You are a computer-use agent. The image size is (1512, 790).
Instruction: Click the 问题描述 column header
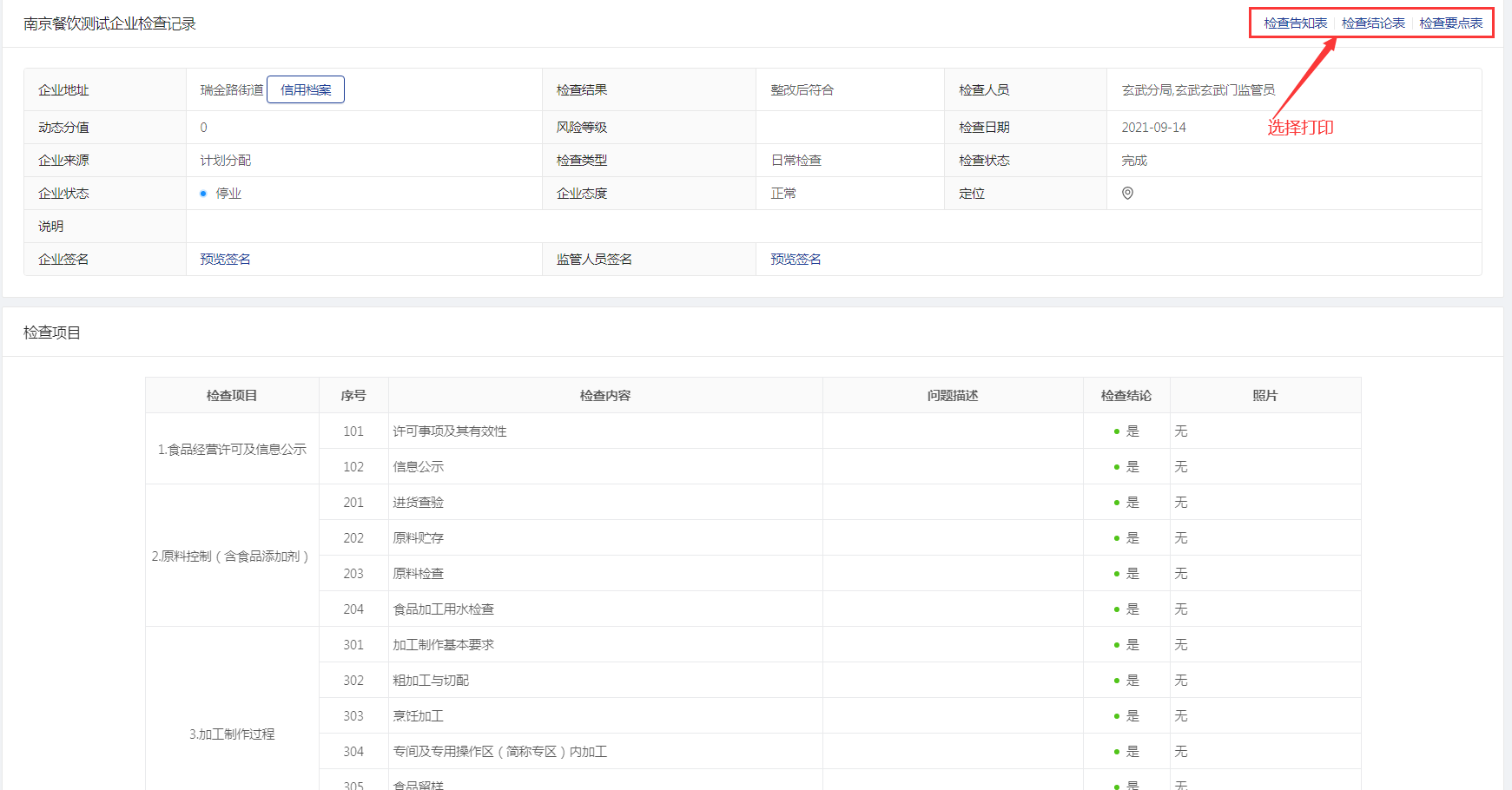pyautogui.click(x=953, y=395)
